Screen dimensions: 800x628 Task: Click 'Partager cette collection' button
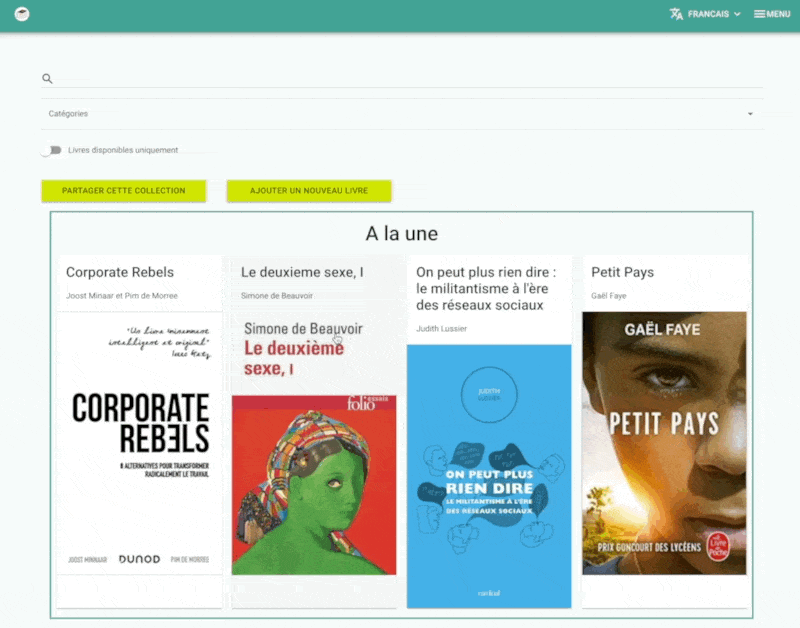click(124, 190)
